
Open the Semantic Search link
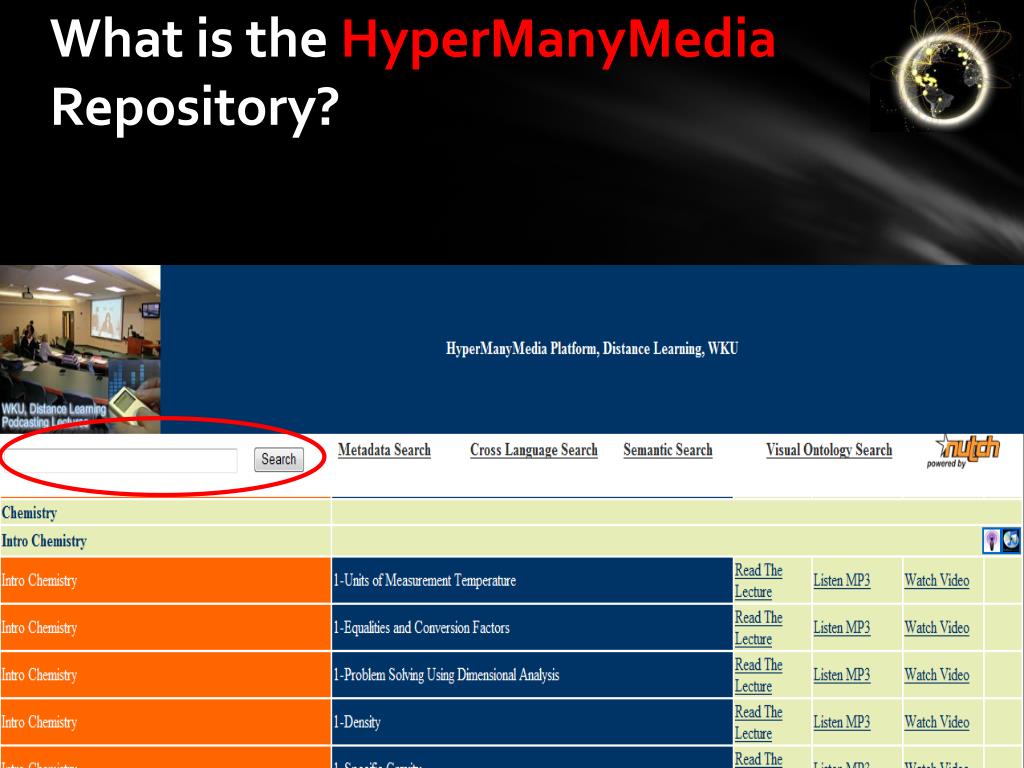tap(667, 450)
